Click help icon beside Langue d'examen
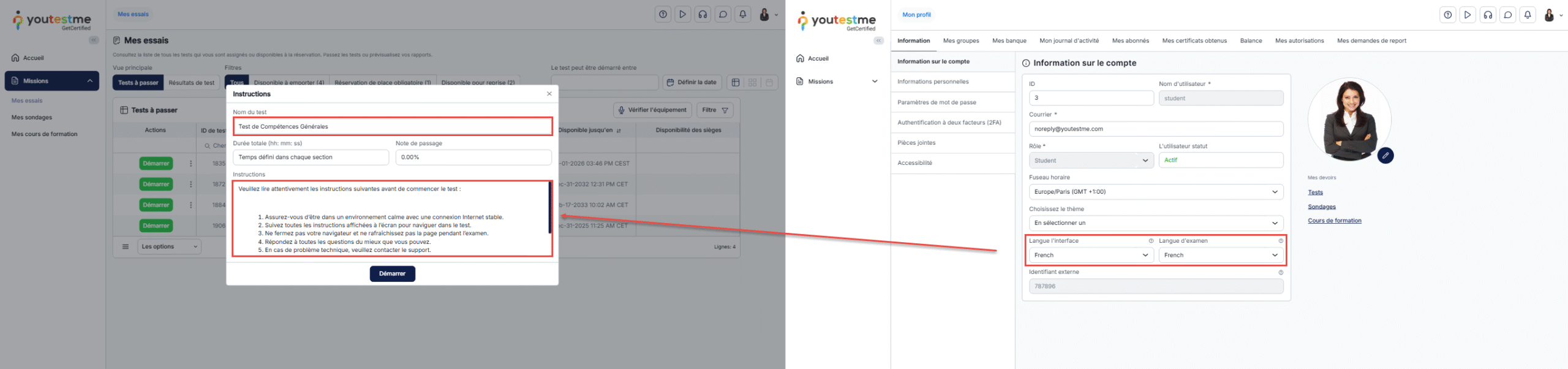 tap(1280, 241)
